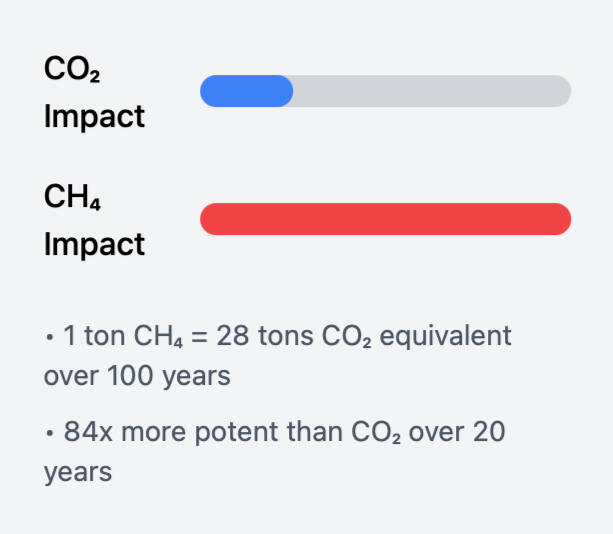Click the bullet dot before "1 ton CH₄"
The width and height of the screenshot is (613, 534).
click(x=49, y=337)
